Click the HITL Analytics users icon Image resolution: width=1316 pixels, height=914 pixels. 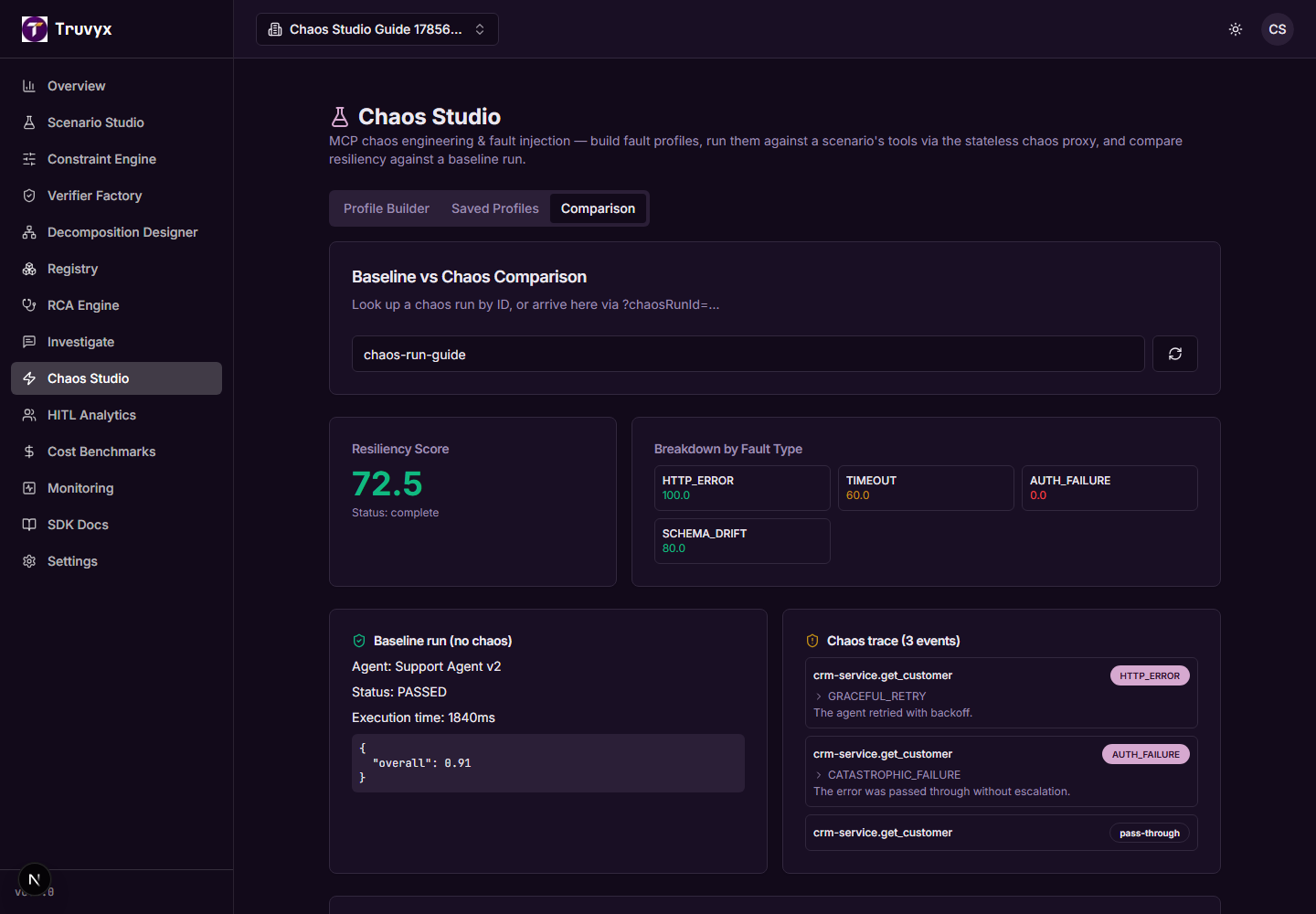point(29,415)
